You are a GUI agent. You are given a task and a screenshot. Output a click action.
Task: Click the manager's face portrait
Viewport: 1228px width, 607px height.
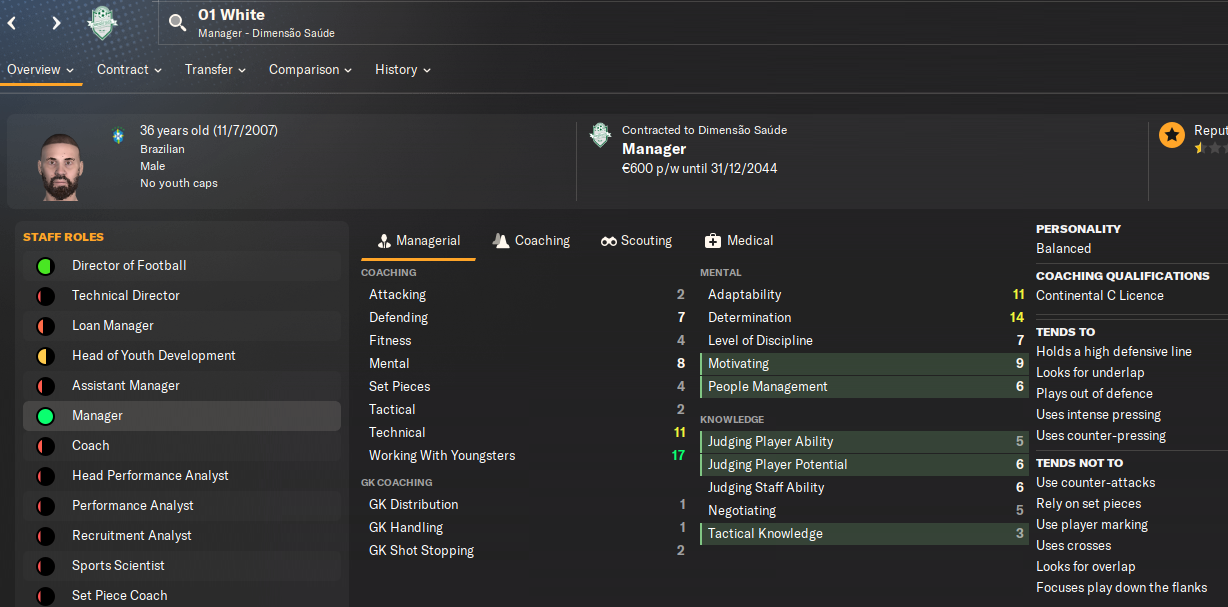point(59,166)
